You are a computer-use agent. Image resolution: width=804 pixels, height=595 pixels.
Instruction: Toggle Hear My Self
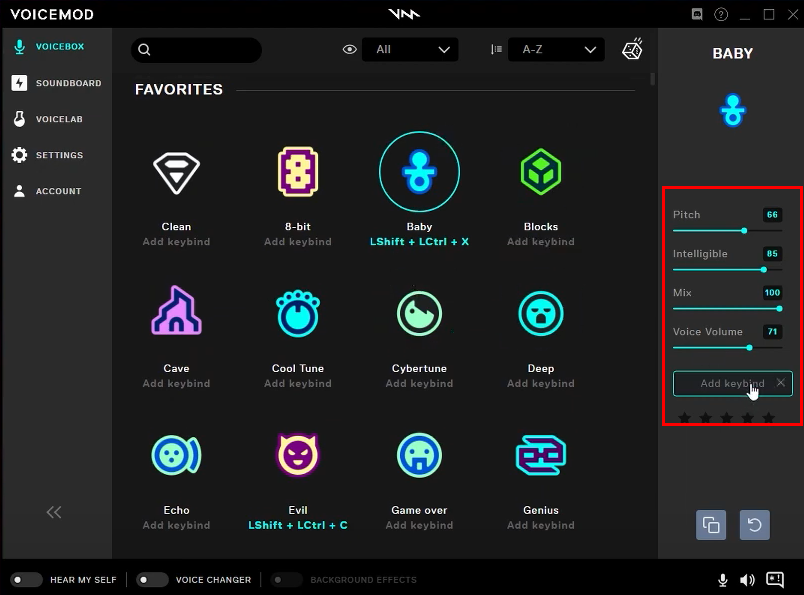pyautogui.click(x=27, y=579)
